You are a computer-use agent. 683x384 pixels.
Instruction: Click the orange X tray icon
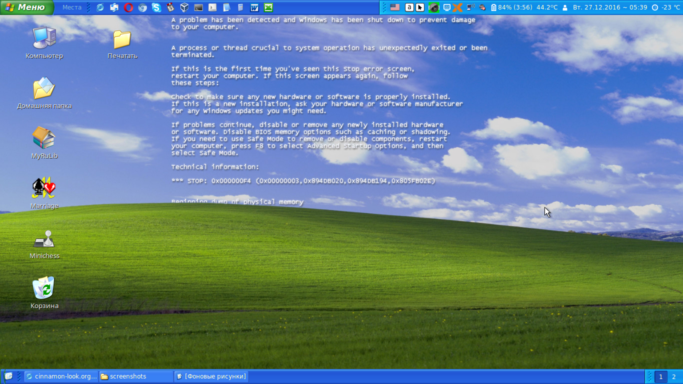pyautogui.click(x=457, y=7)
